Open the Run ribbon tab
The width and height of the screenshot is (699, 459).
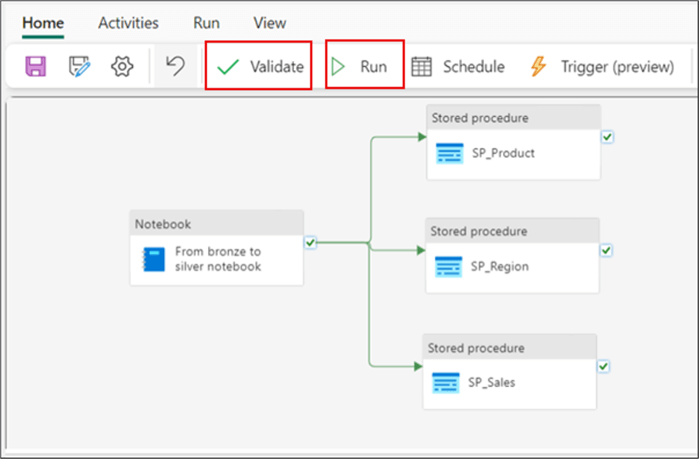pyautogui.click(x=206, y=22)
